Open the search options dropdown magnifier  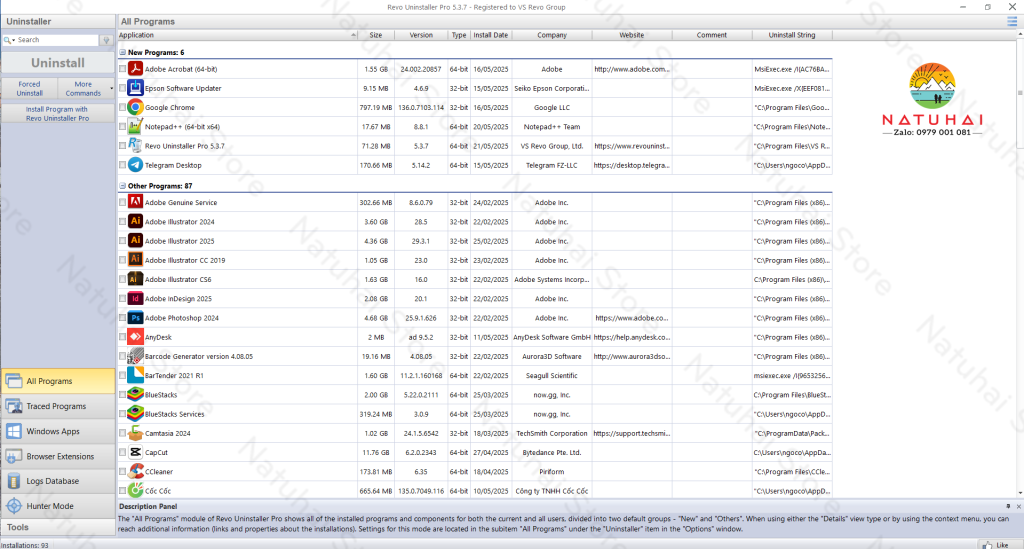coord(8,40)
